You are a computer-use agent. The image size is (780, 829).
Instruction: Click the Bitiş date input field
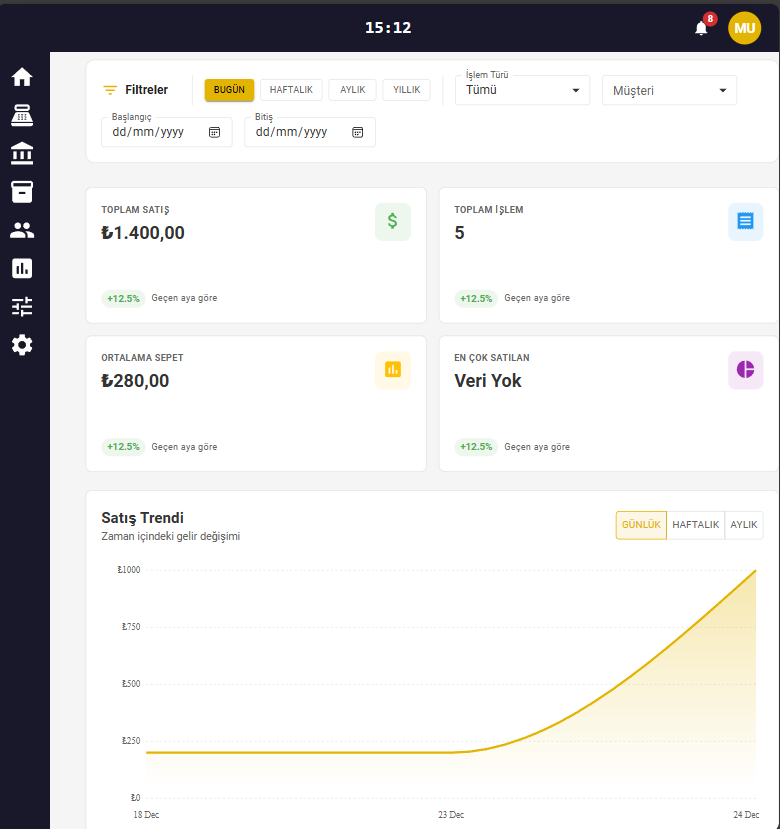coord(300,132)
